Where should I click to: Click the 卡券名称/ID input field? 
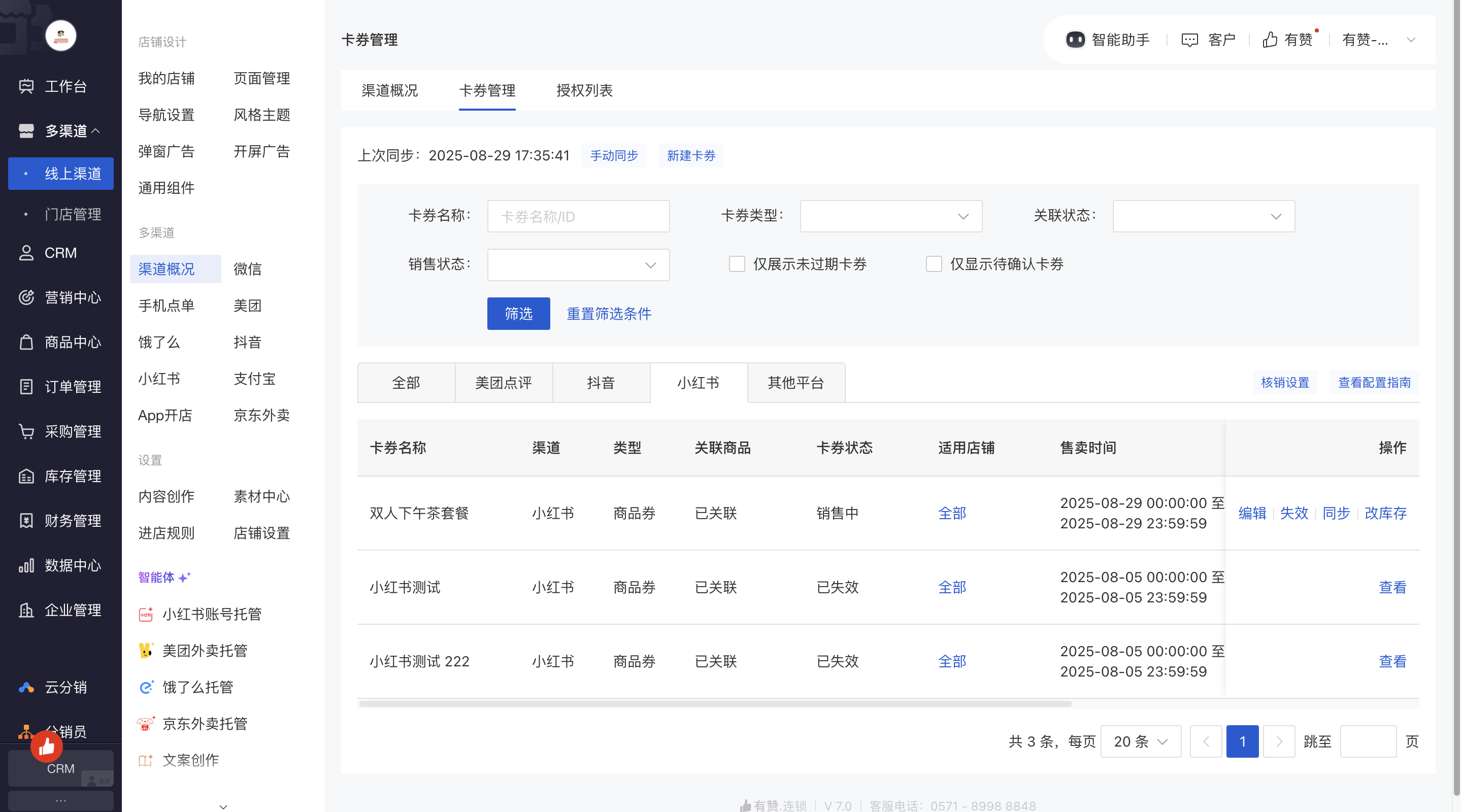point(578,216)
